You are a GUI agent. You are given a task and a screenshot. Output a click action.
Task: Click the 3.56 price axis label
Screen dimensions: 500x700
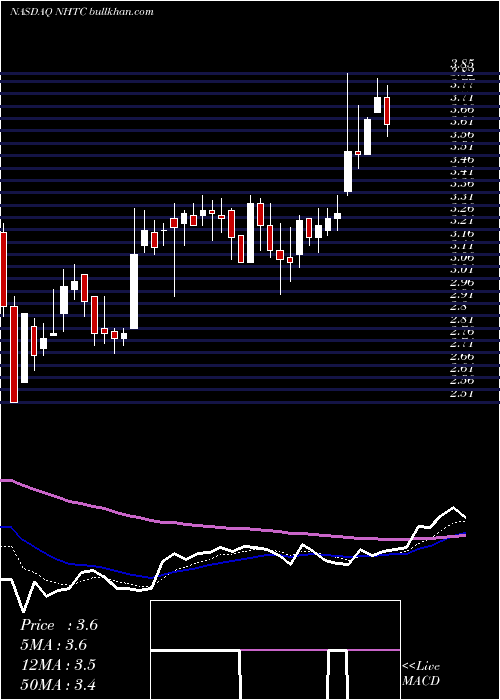click(462, 134)
